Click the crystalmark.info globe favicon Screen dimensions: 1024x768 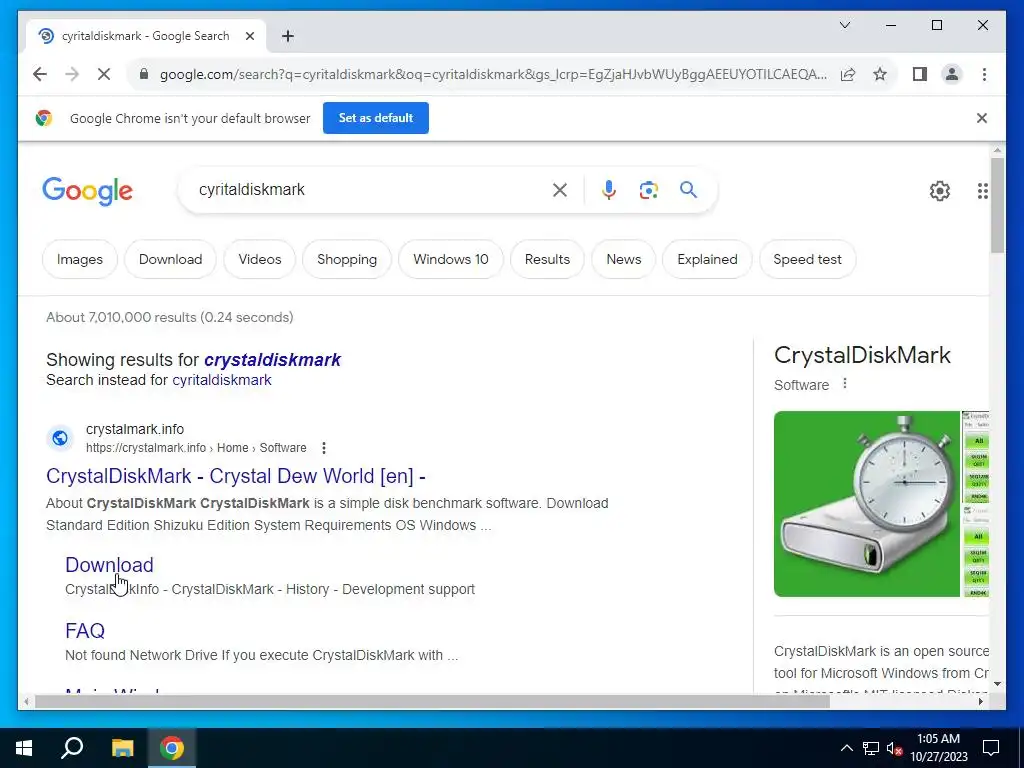pos(60,438)
